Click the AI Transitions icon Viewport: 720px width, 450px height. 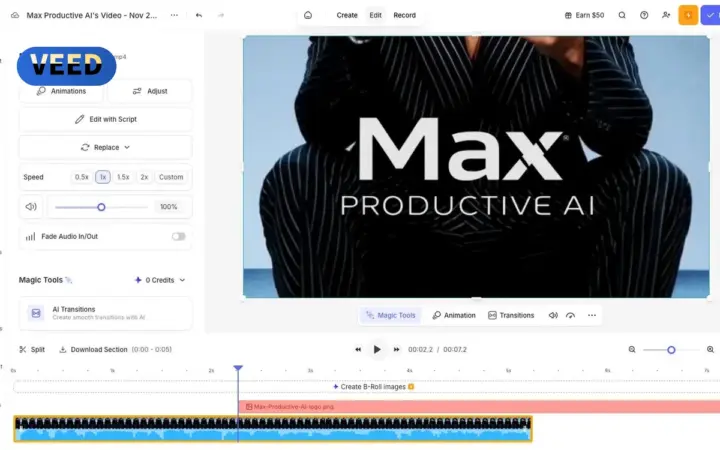(36, 313)
